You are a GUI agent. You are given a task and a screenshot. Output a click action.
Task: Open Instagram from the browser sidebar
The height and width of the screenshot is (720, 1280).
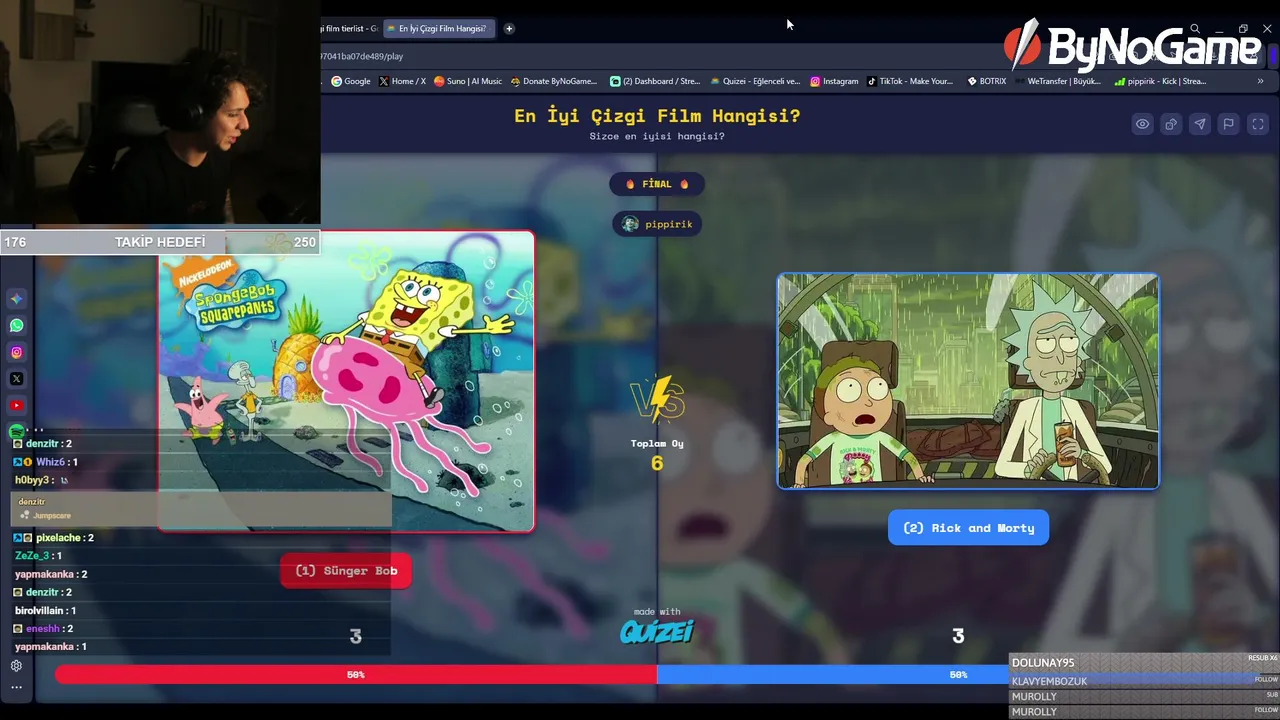17,352
